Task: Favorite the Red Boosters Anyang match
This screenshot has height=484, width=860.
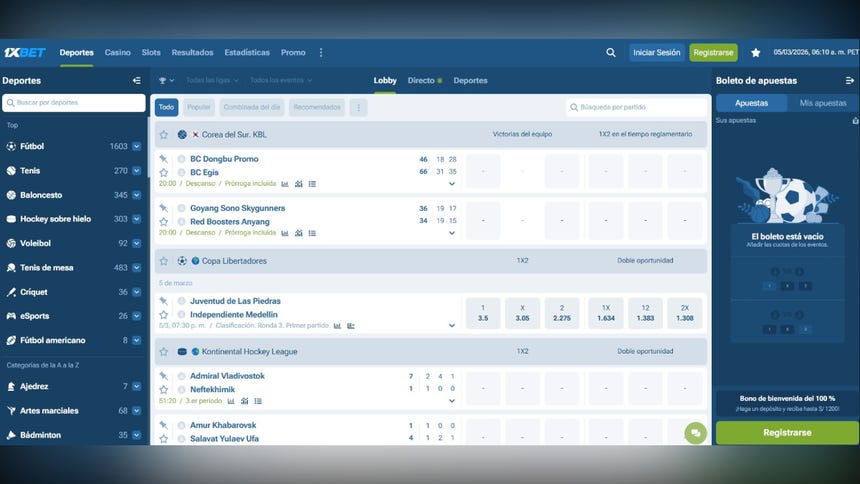Action: point(163,222)
